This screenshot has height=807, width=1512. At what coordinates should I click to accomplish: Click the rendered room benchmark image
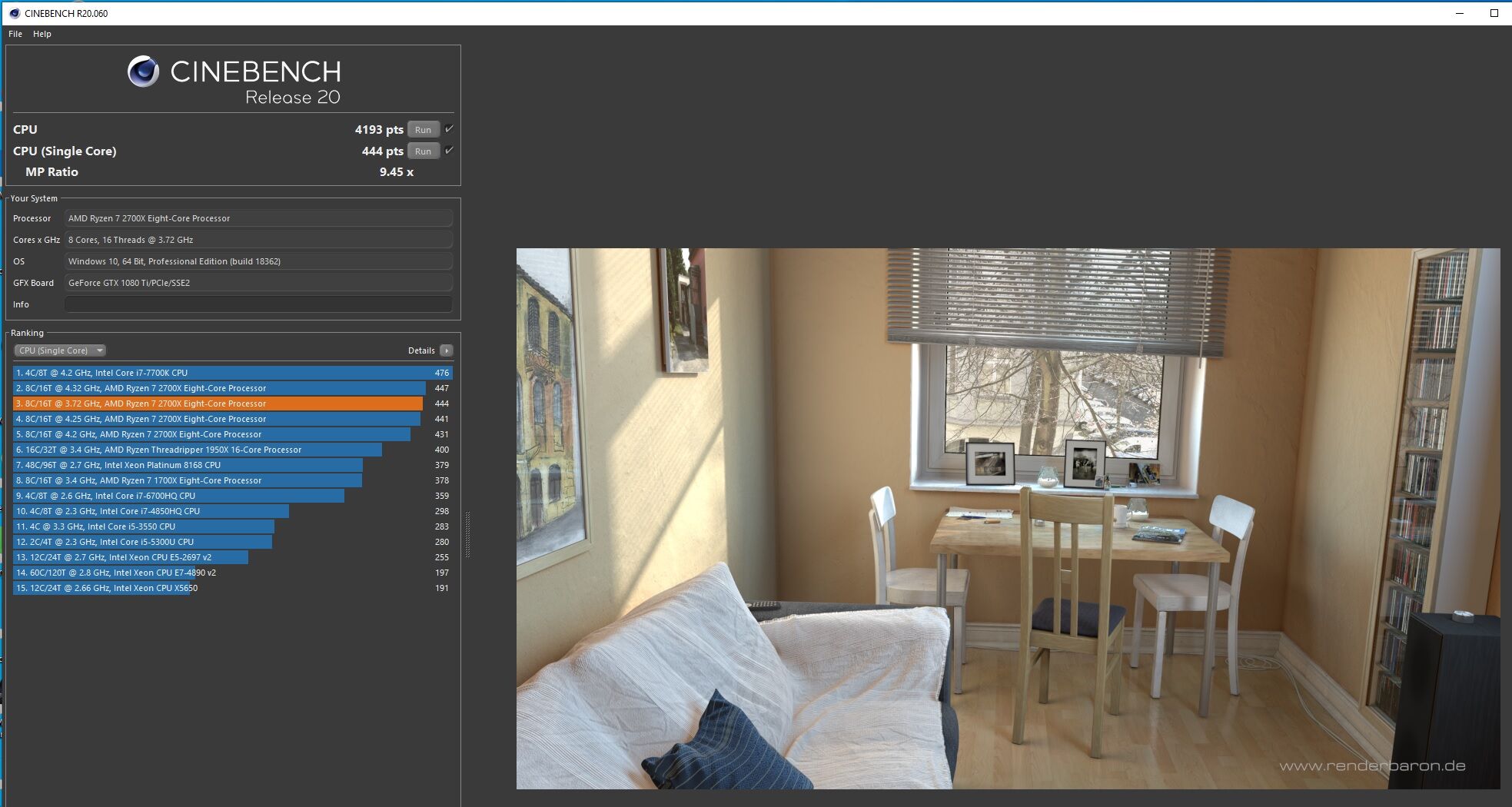[1008, 518]
